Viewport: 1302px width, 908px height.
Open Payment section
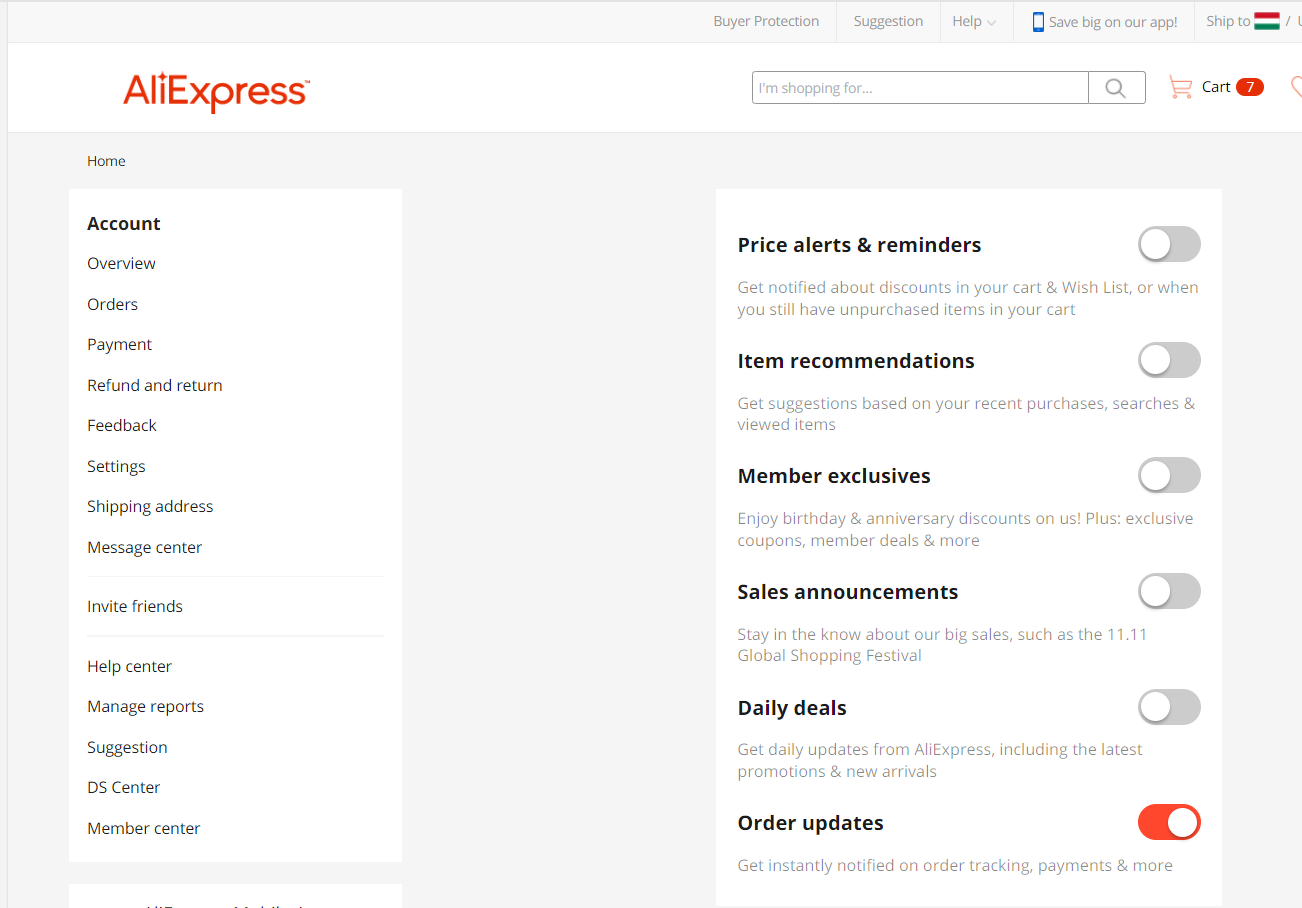pos(119,344)
